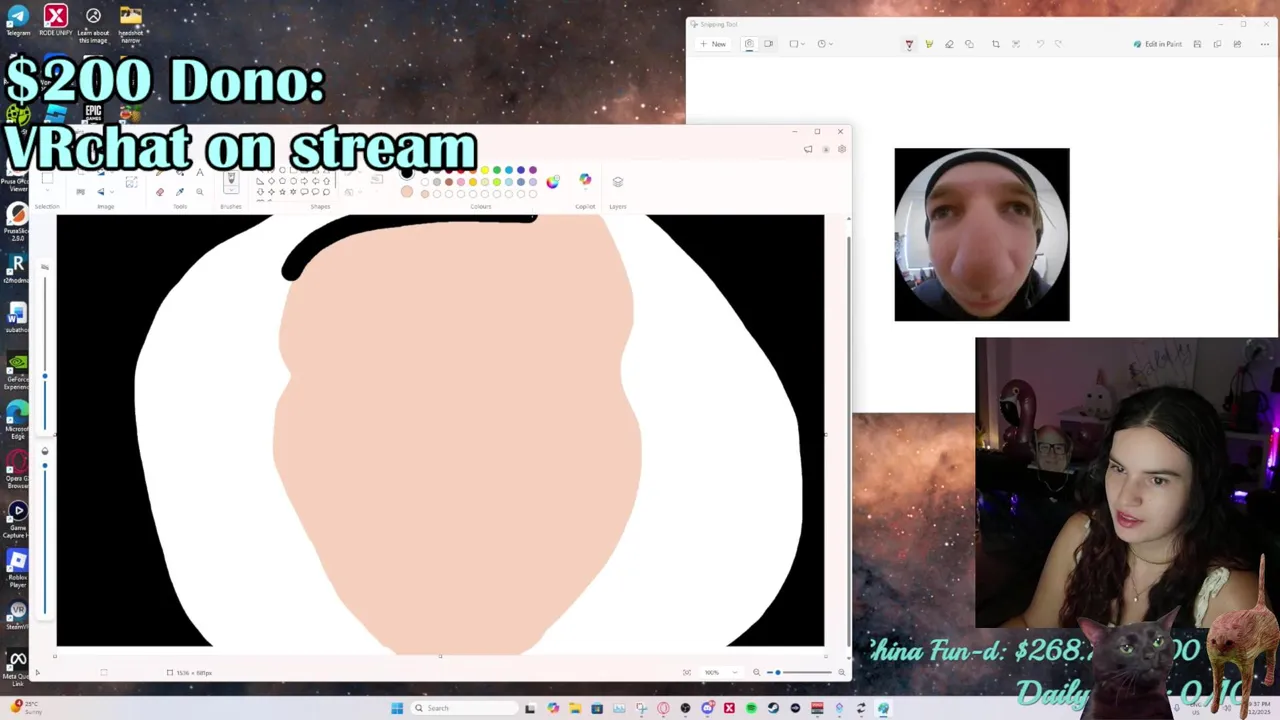Open Steam from taskbar
This screenshot has width=1280, height=720.
[773, 708]
